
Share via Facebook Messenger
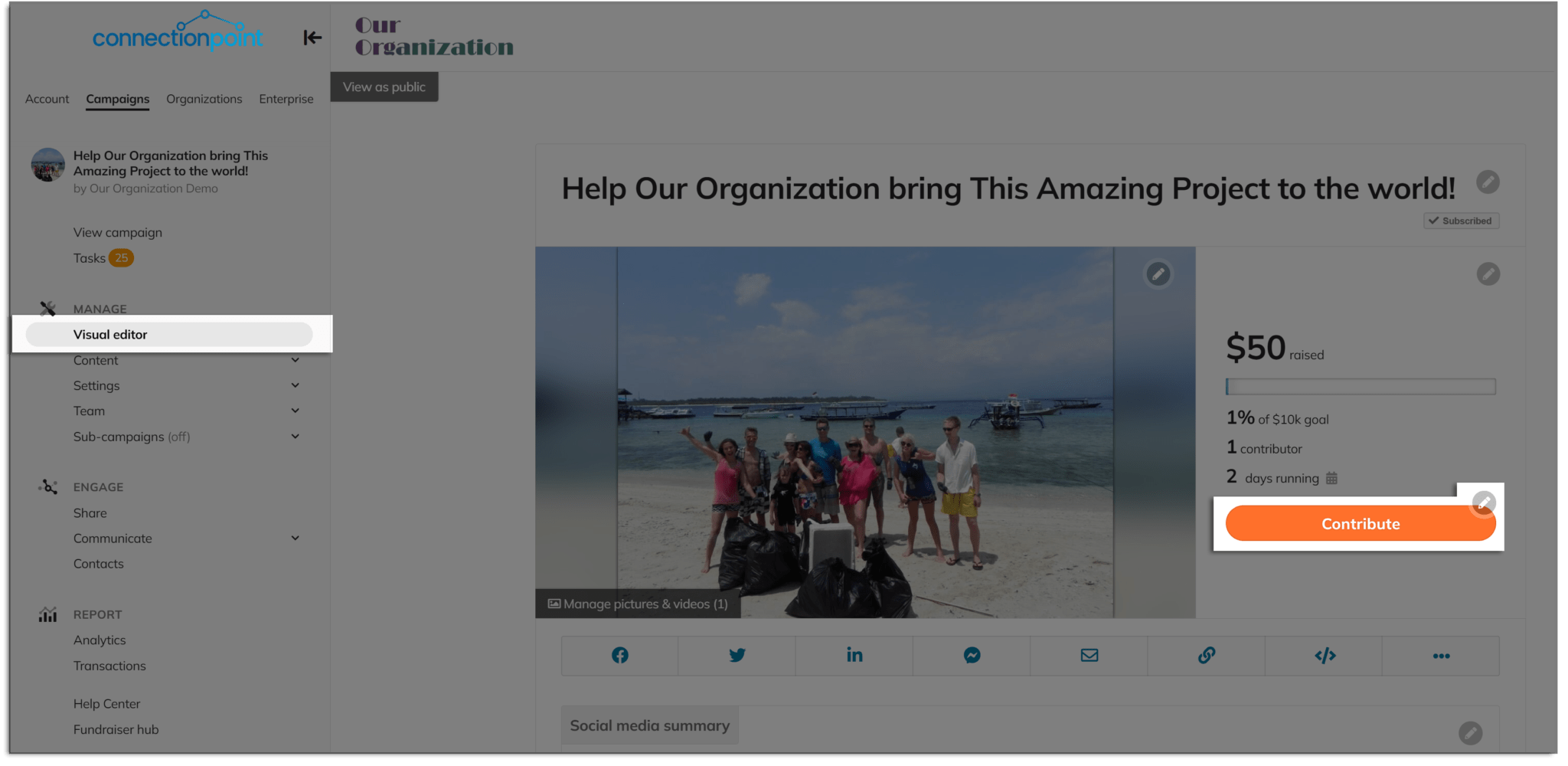[x=972, y=655]
